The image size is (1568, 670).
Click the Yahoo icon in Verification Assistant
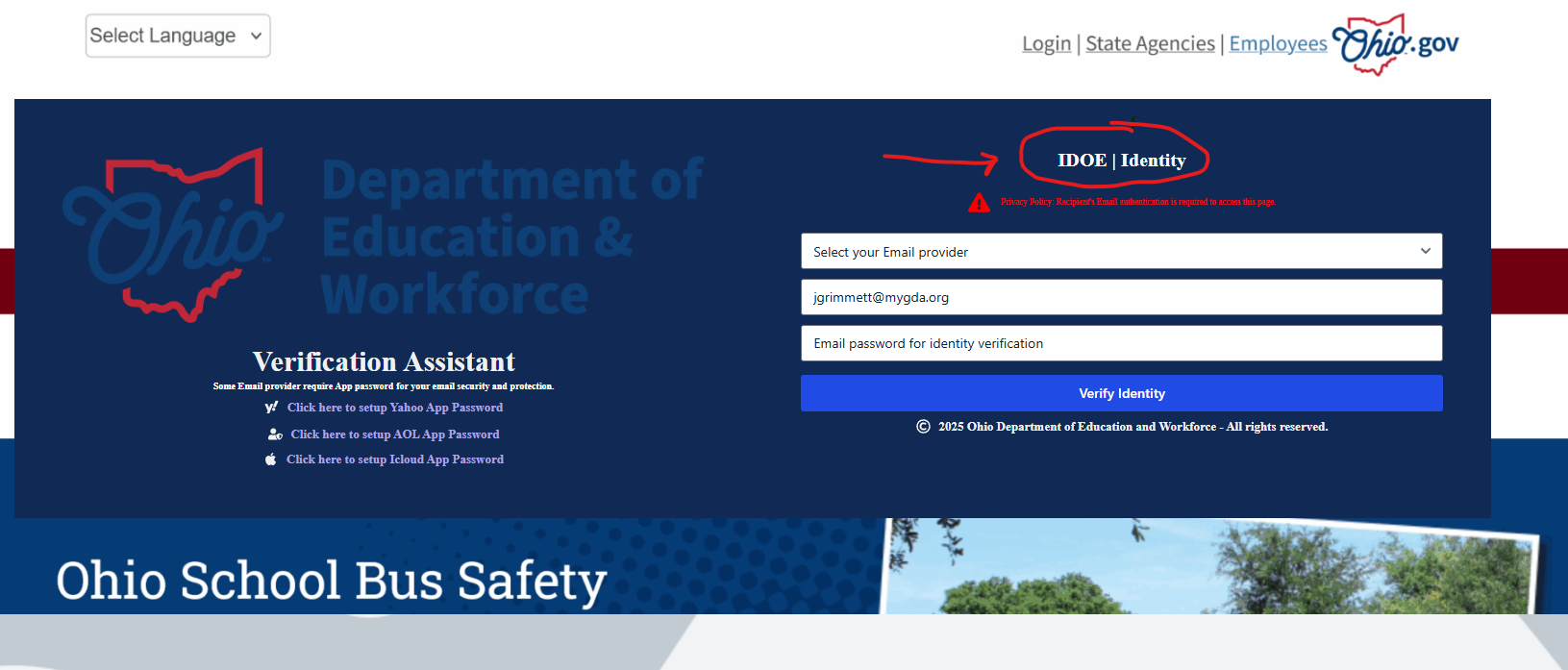pos(271,408)
